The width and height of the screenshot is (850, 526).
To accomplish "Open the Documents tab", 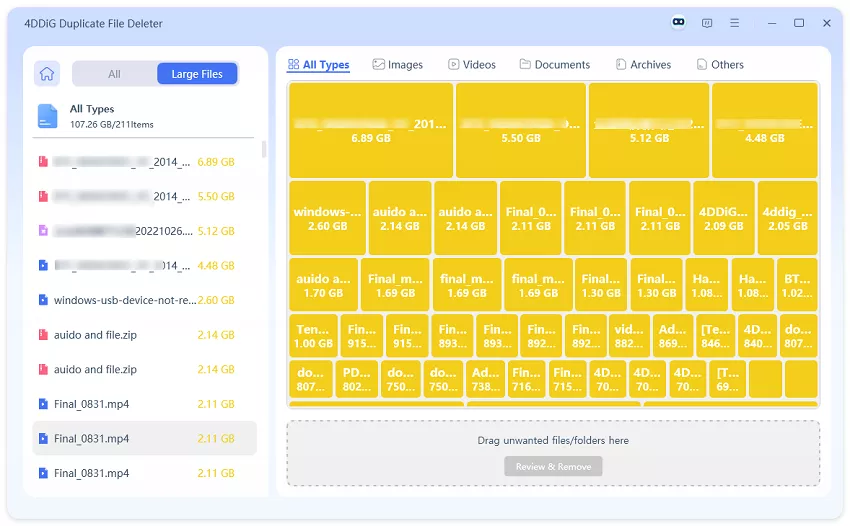I will pos(555,65).
